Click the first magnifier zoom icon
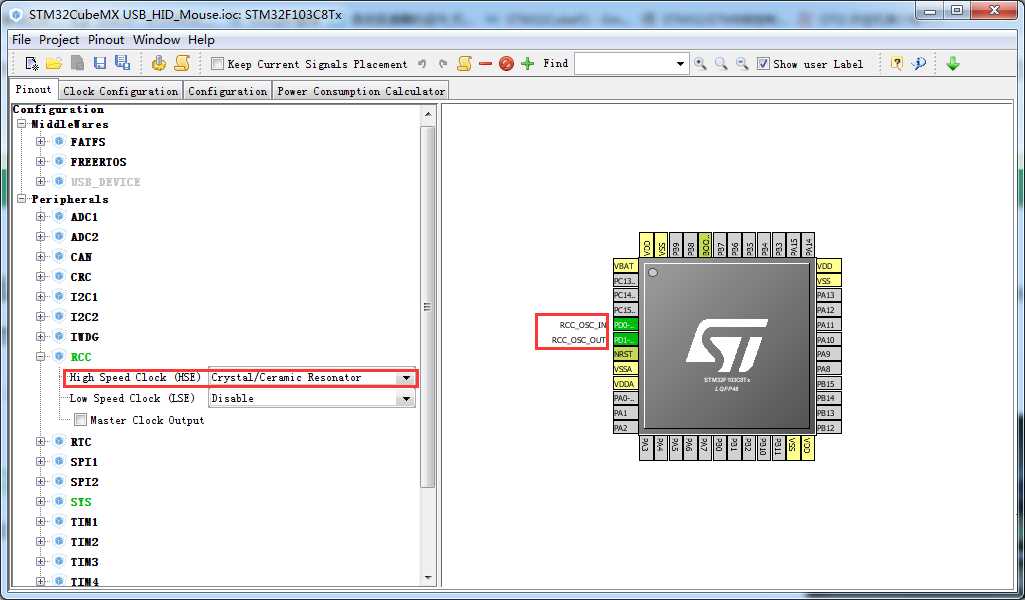This screenshot has height=600, width=1025. coord(700,63)
